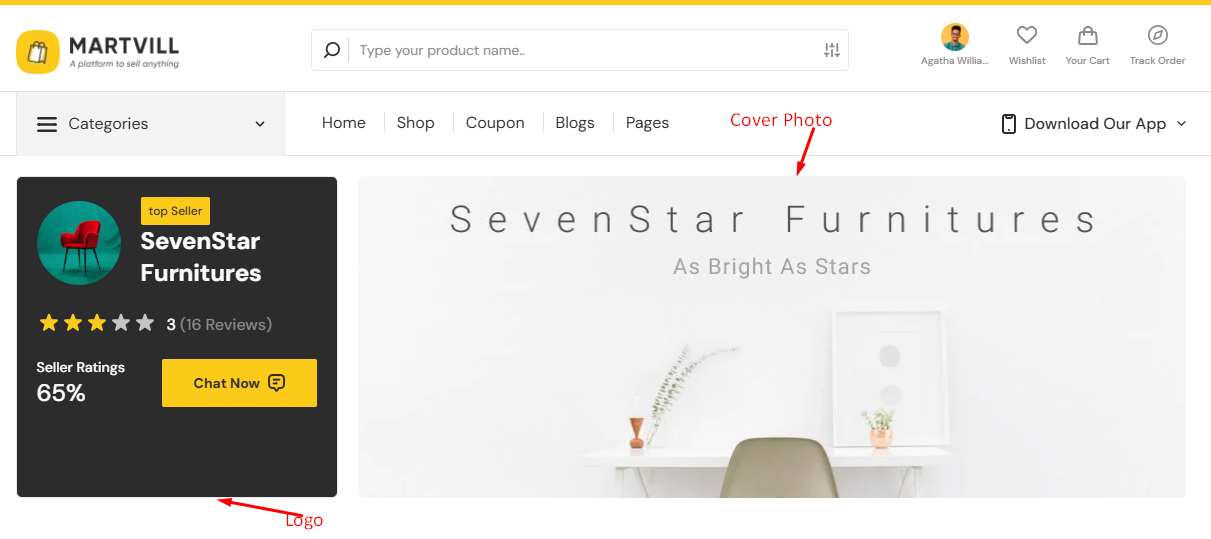Expand the Categories dropdown chevron
The image size is (1211, 539).
click(x=260, y=124)
